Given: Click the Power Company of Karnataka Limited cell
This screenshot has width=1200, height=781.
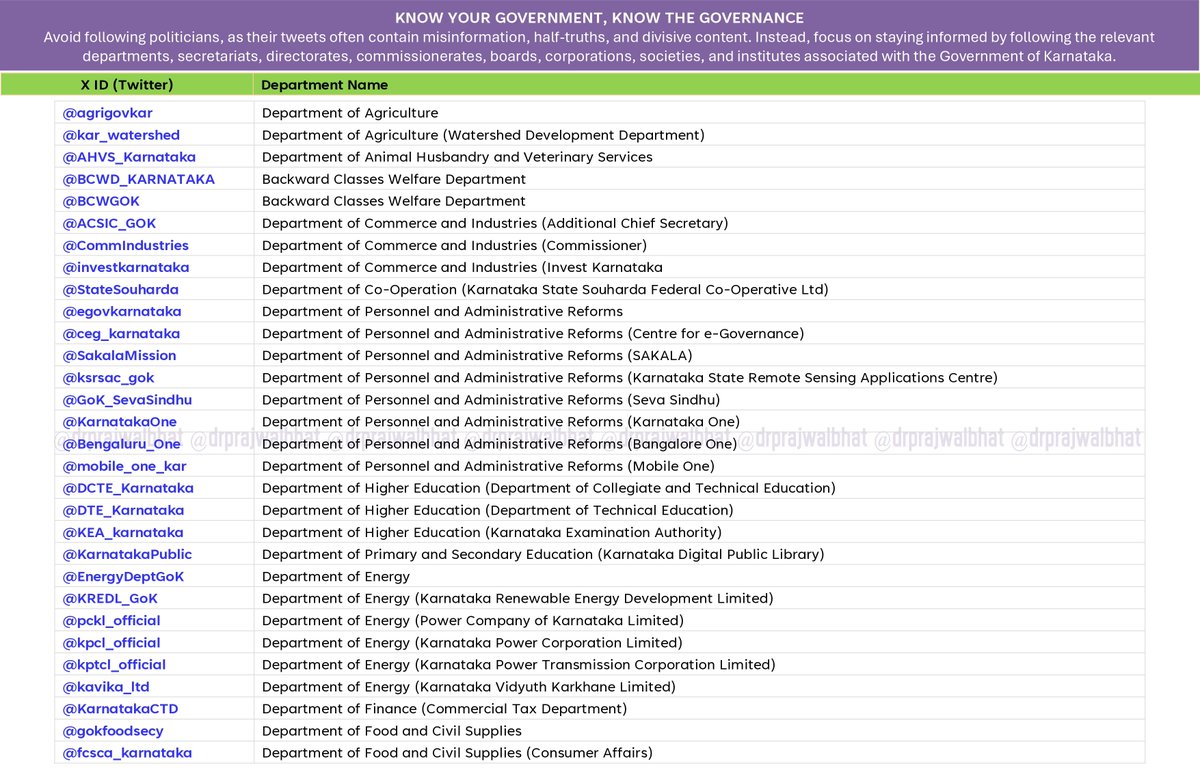Looking at the screenshot, I should 699,620.
